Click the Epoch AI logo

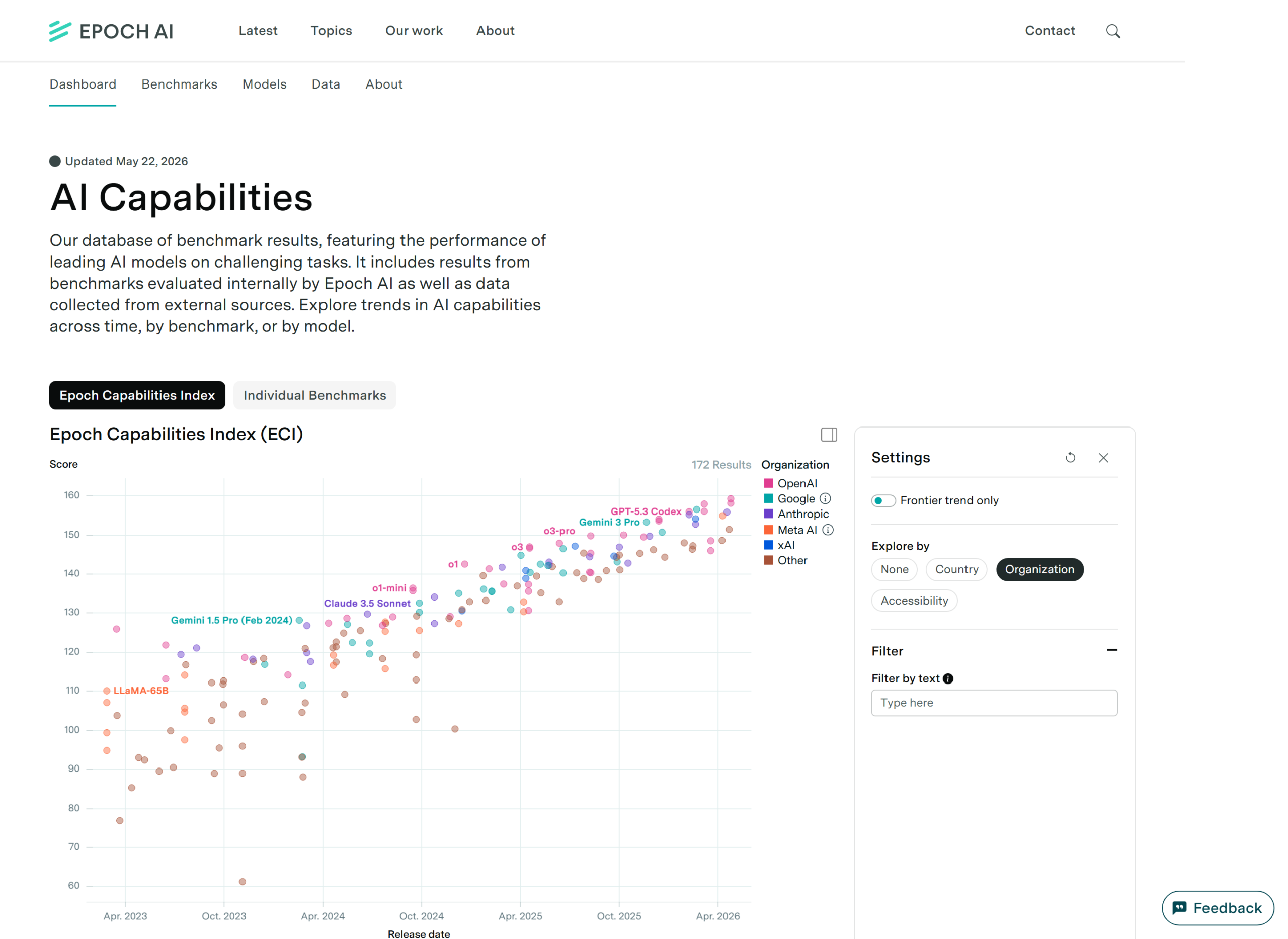tap(111, 31)
